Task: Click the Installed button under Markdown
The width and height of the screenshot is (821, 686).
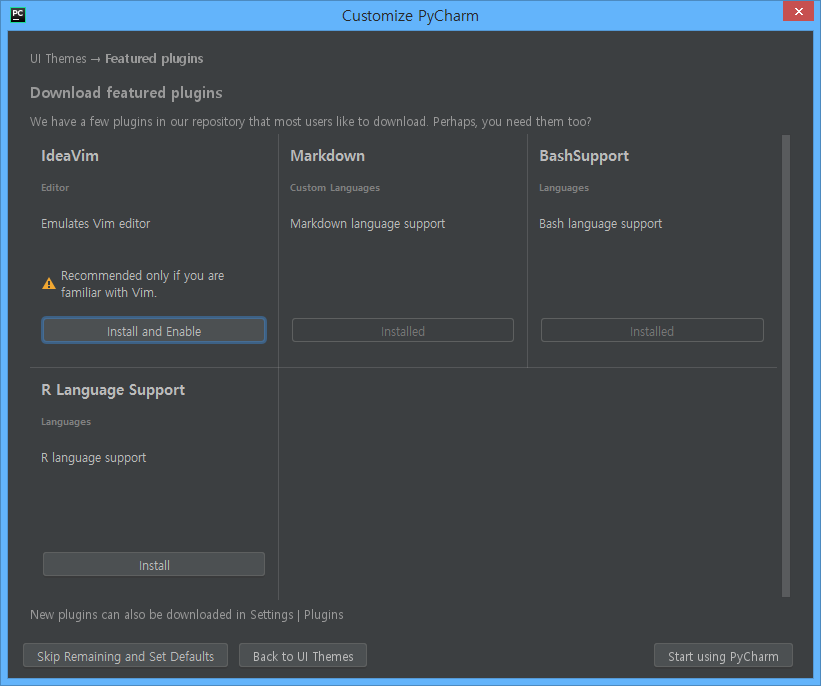Action: click(x=403, y=330)
